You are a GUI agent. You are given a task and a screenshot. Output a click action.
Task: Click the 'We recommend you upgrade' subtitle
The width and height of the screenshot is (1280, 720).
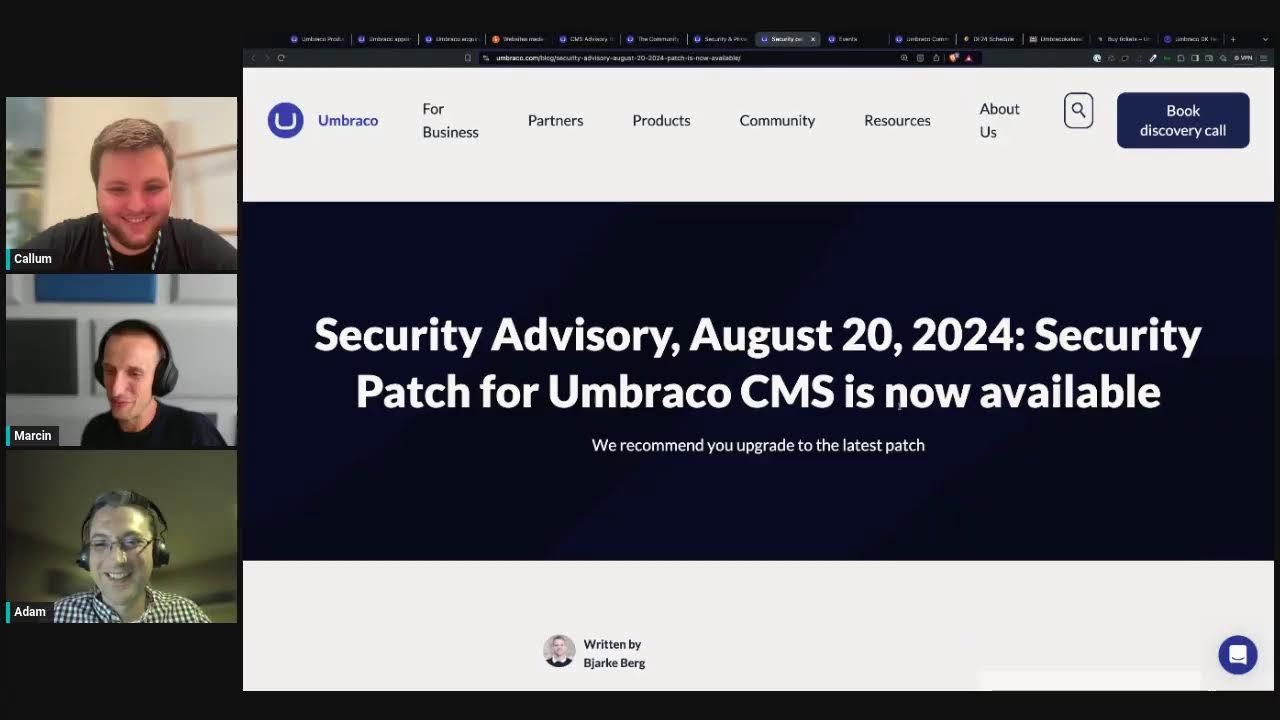758,445
